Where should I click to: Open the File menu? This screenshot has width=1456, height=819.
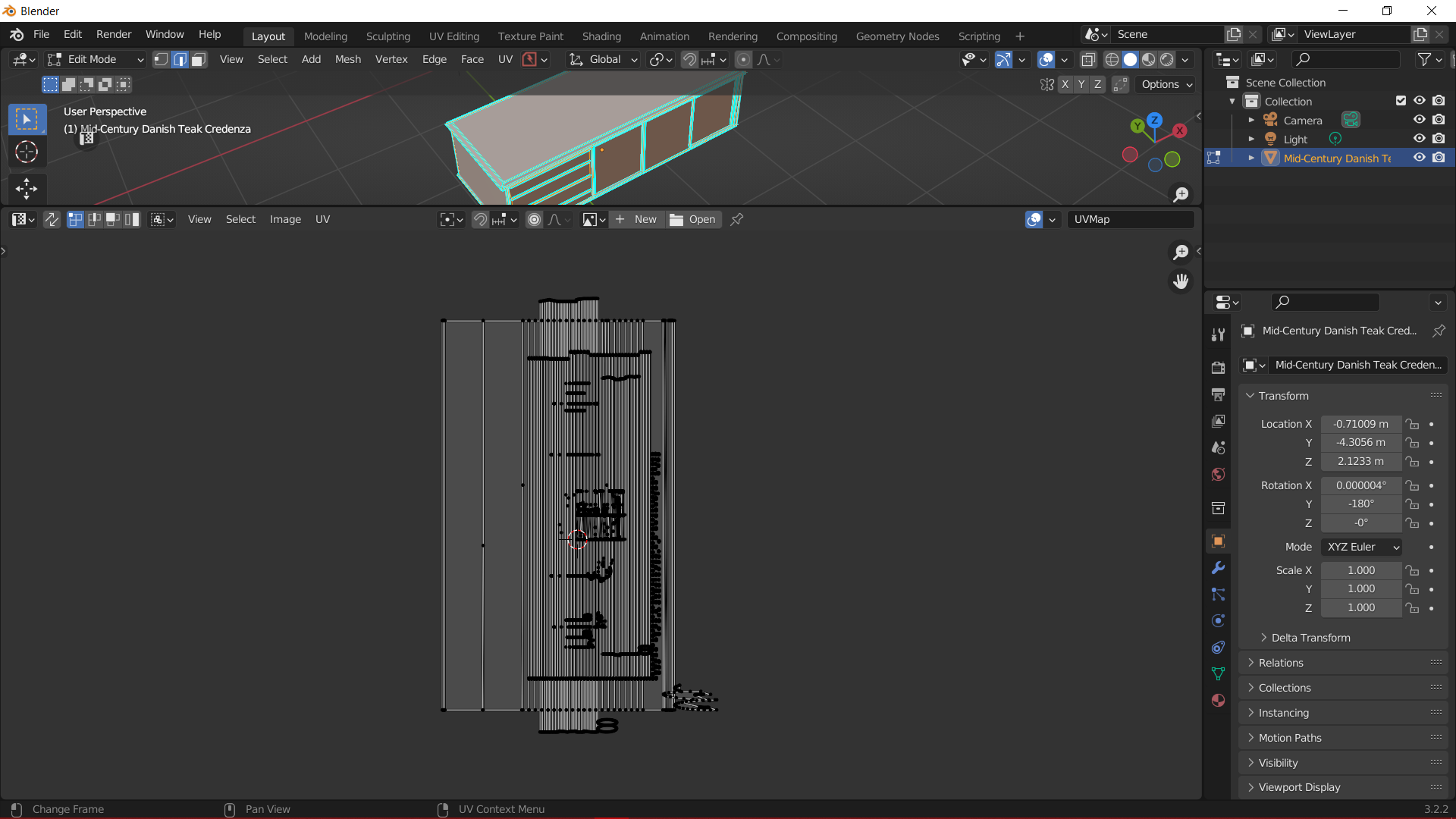(x=41, y=34)
